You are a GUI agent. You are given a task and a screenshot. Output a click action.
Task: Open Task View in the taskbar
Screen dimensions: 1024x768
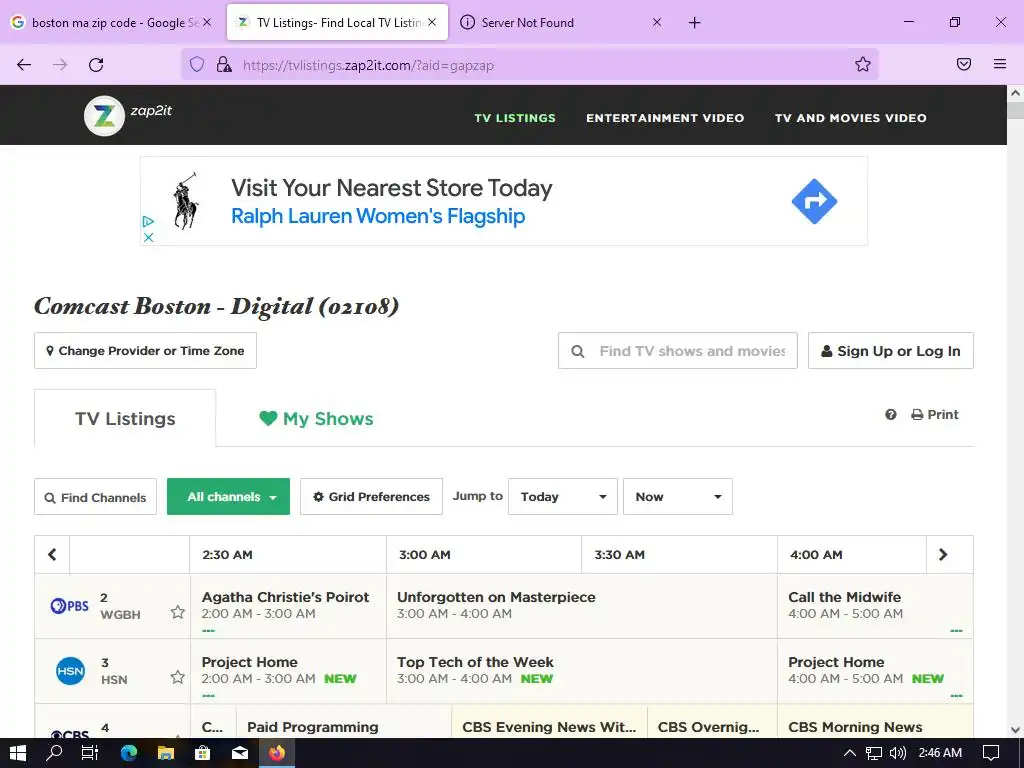89,753
